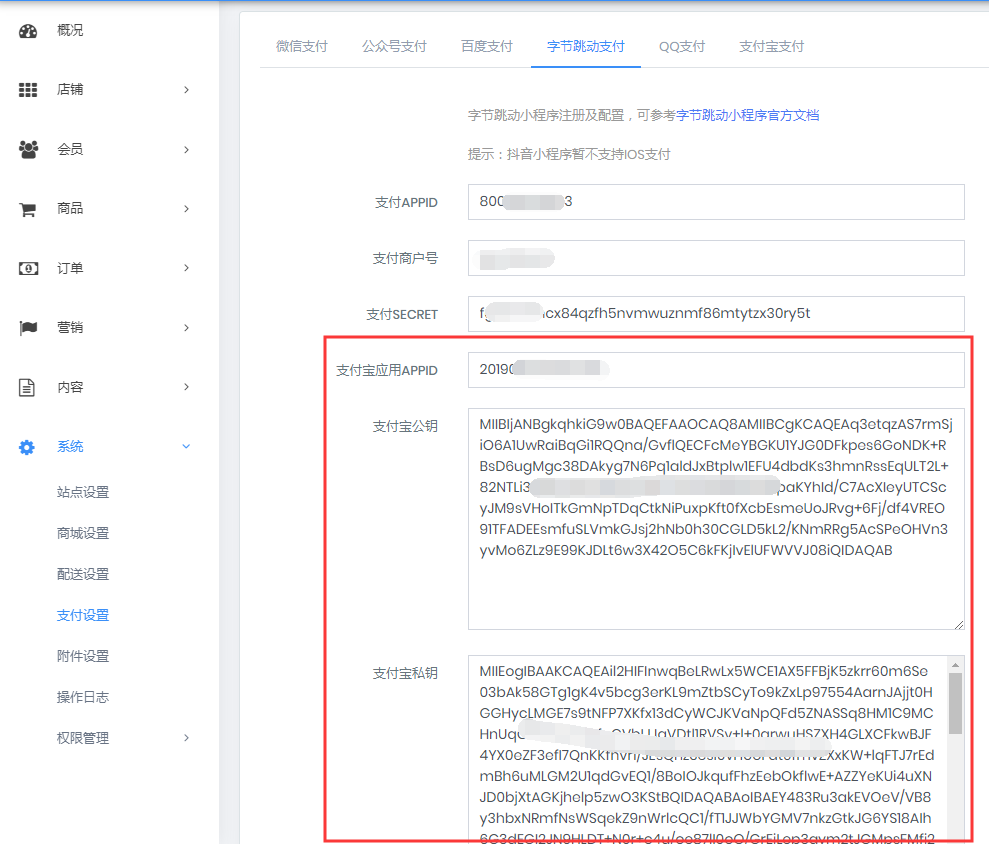Switch to the 微信支付 tab
The height and width of the screenshot is (844, 989).
pyautogui.click(x=301, y=46)
